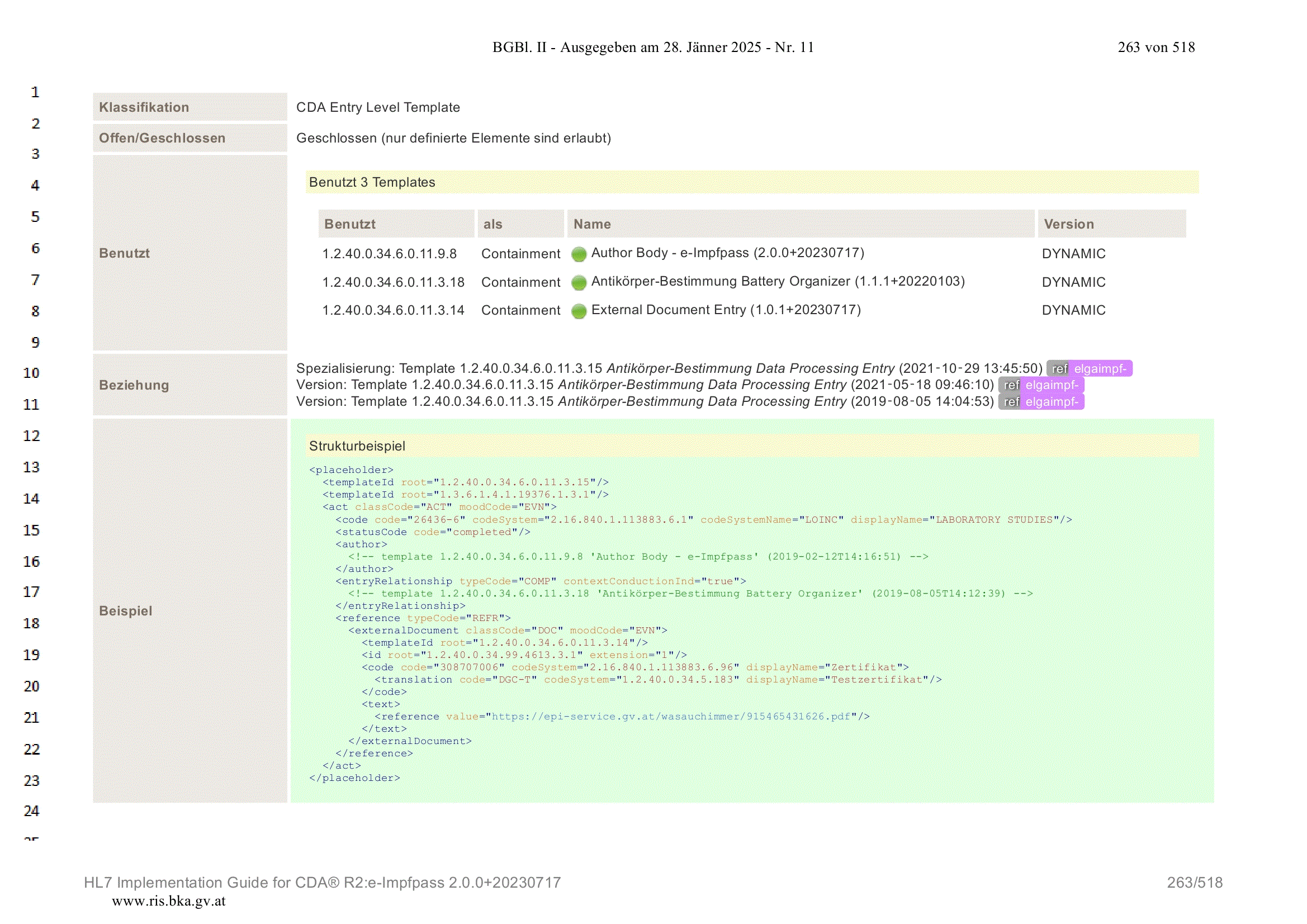The width and height of the screenshot is (1307, 924).
Task: Click green status icon beside Antikörper-Bestimmung Battery Organizer
Action: (579, 282)
